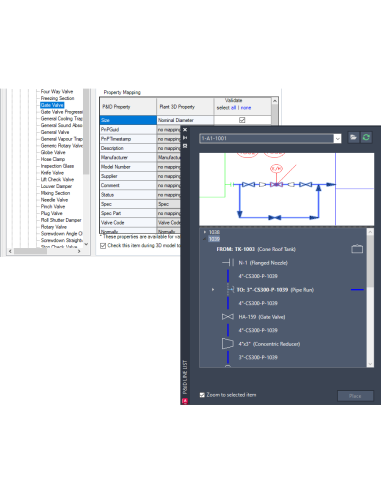The width and height of the screenshot is (381, 492).
Task: Toggle Zoom to selected item checkbox
Action: click(202, 395)
